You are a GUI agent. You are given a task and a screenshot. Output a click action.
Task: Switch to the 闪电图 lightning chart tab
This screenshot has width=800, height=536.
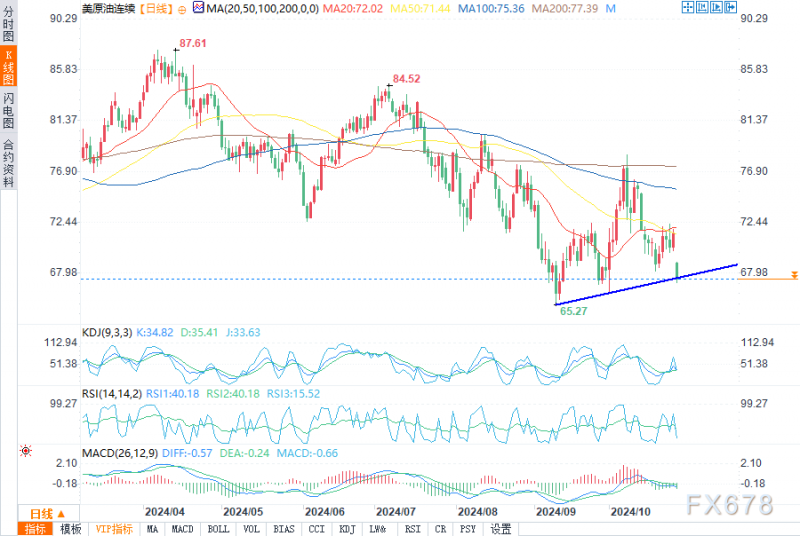coord(8,110)
